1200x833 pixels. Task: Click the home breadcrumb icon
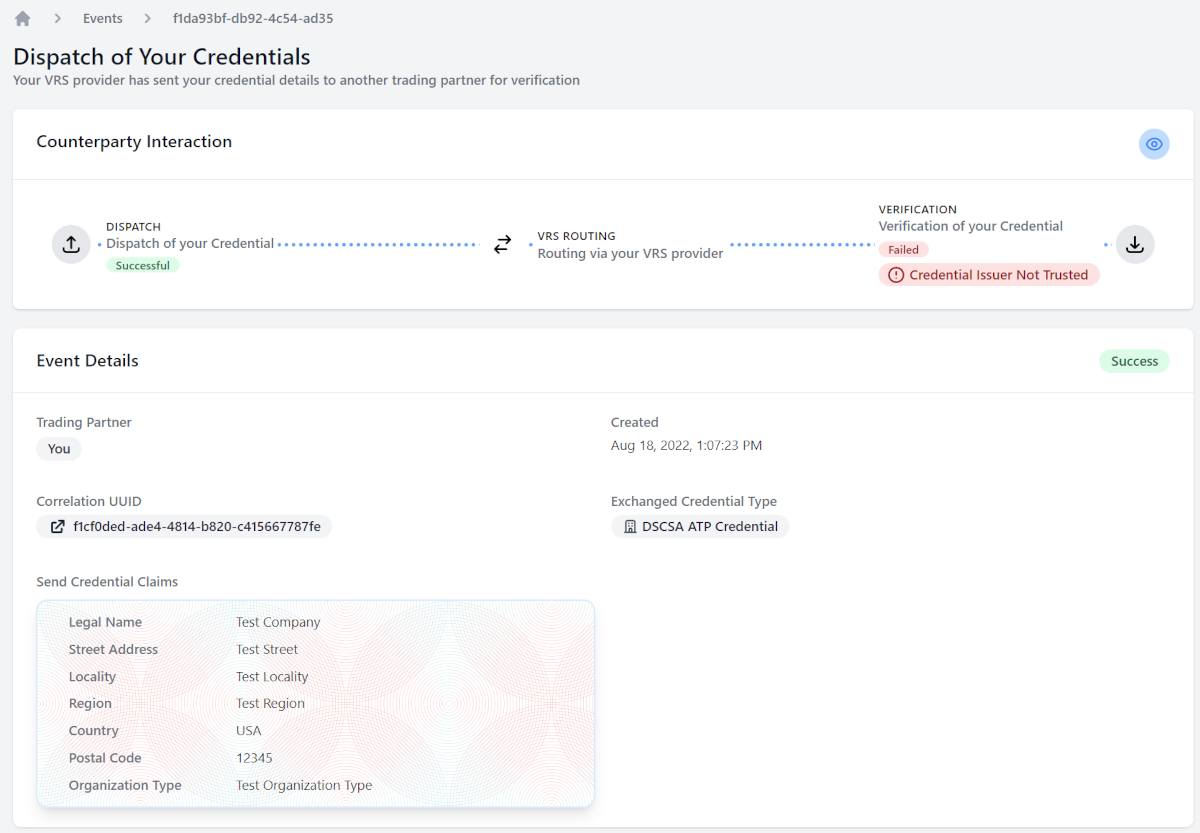point(23,18)
